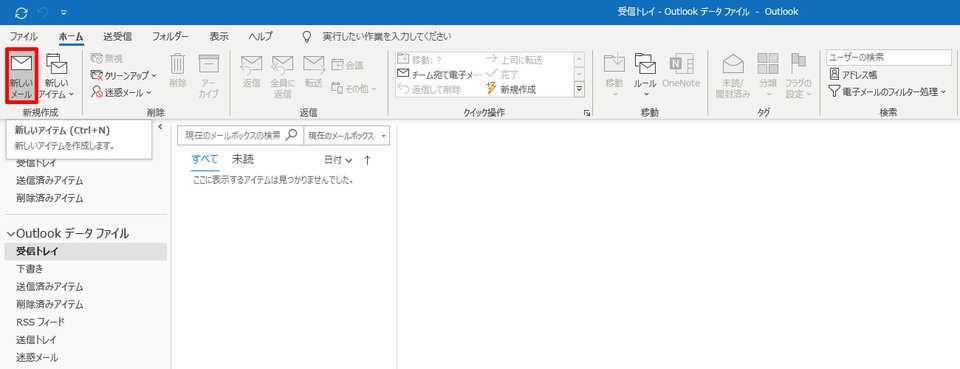Viewport: 960px width, 369px height.
Task: Toggle 未読/開封済み read status
Action: [733, 76]
